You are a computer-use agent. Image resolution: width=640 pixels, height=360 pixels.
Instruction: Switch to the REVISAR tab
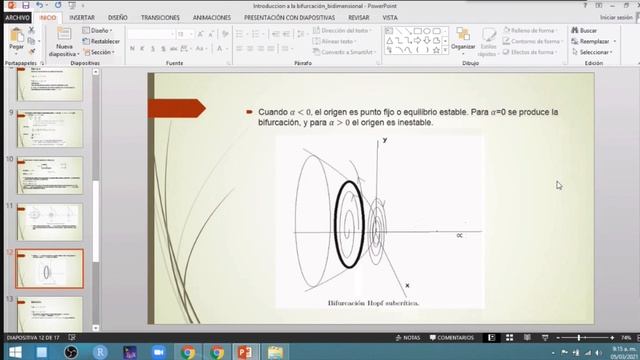click(358, 18)
